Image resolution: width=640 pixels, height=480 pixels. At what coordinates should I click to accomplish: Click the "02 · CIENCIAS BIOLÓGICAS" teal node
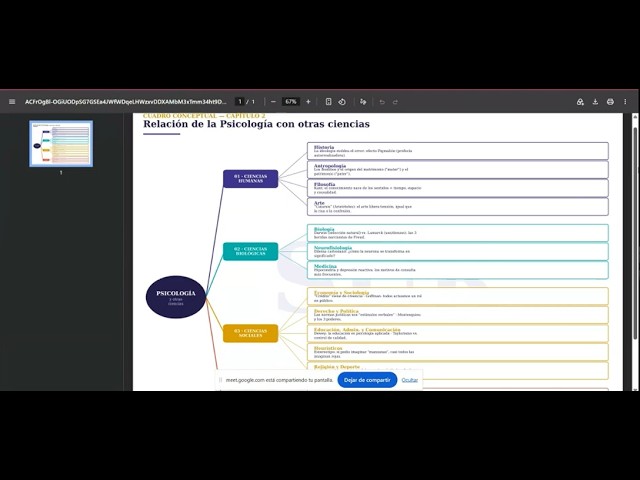250,251
